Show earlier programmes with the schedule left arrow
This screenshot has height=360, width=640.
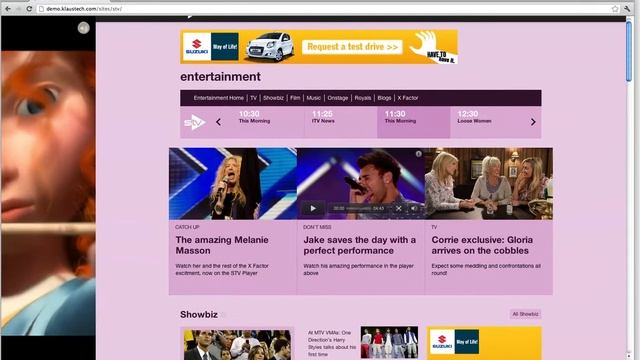[218, 122]
